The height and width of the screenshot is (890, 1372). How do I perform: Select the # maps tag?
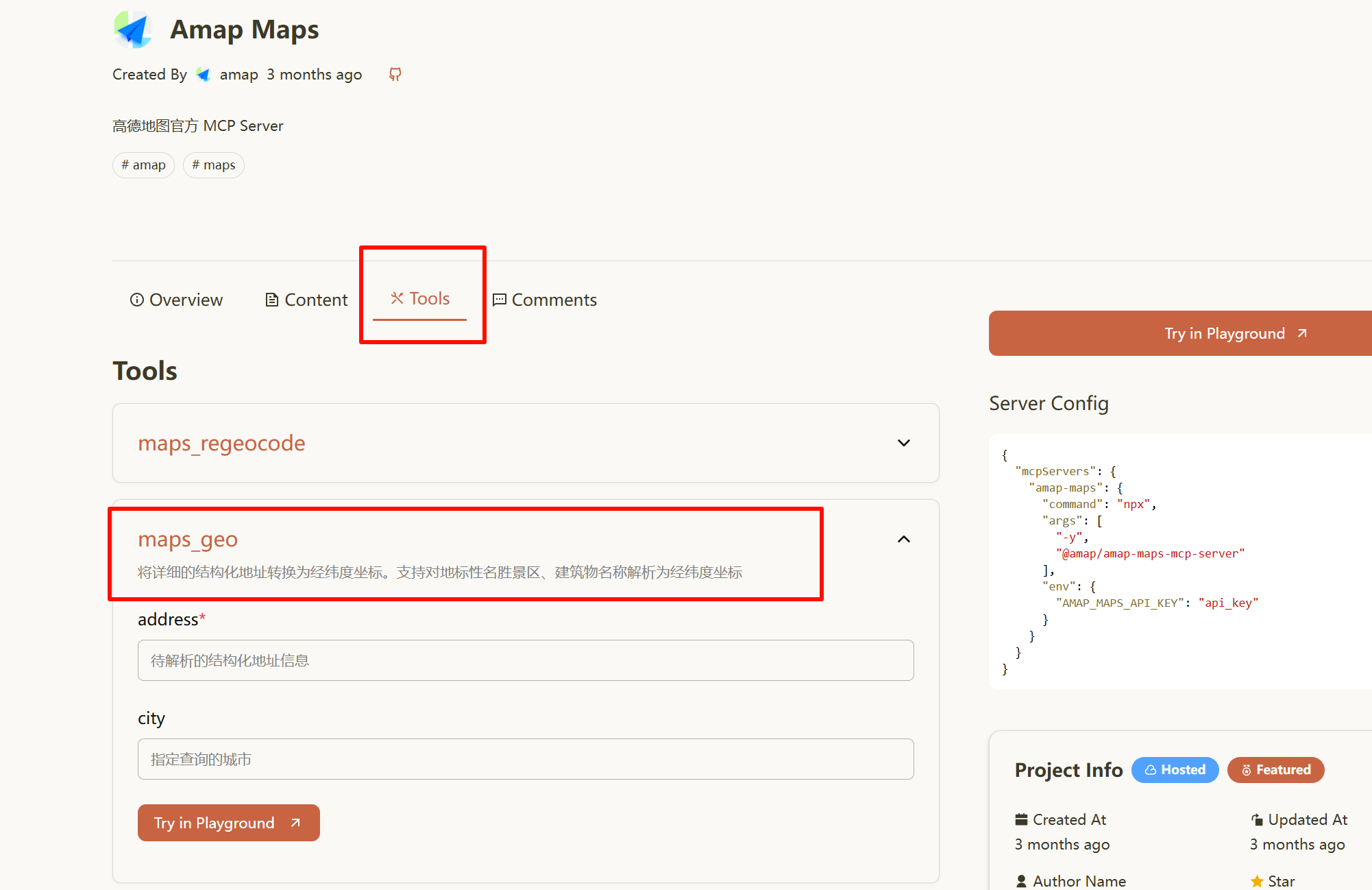pos(214,165)
